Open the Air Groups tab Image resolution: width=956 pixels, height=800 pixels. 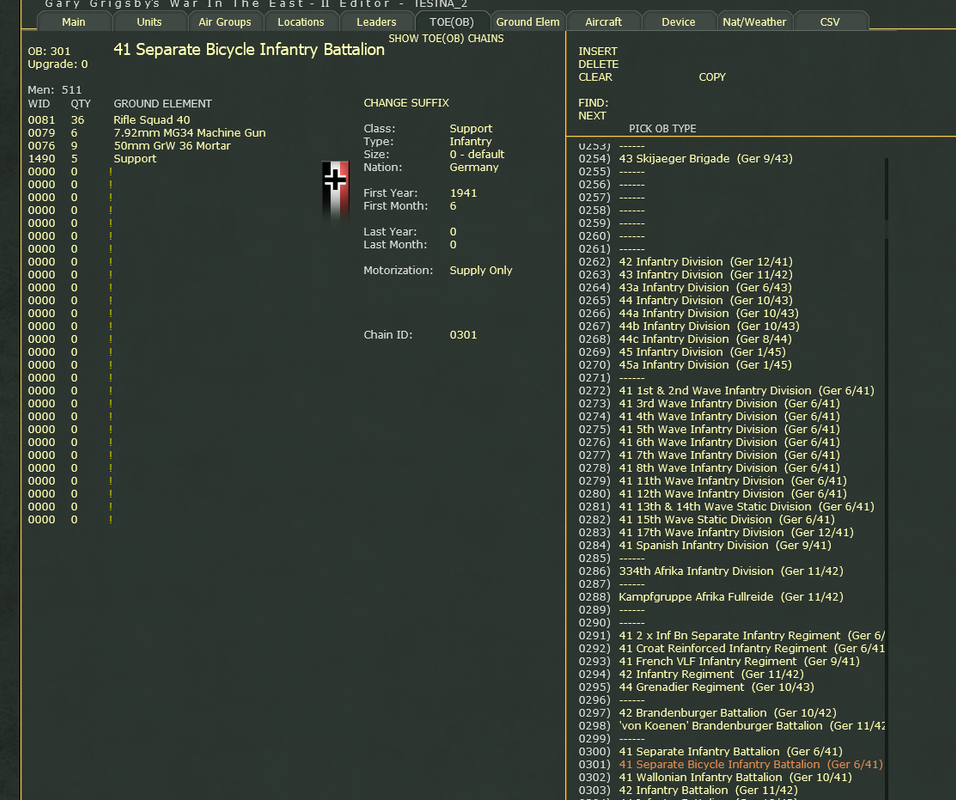click(225, 22)
